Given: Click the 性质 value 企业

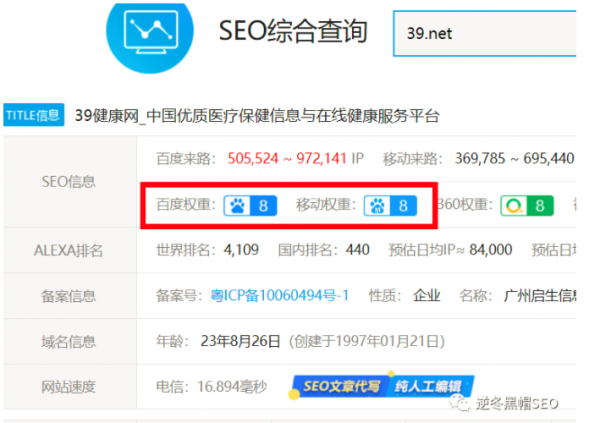Looking at the screenshot, I should pyautogui.click(x=427, y=296).
